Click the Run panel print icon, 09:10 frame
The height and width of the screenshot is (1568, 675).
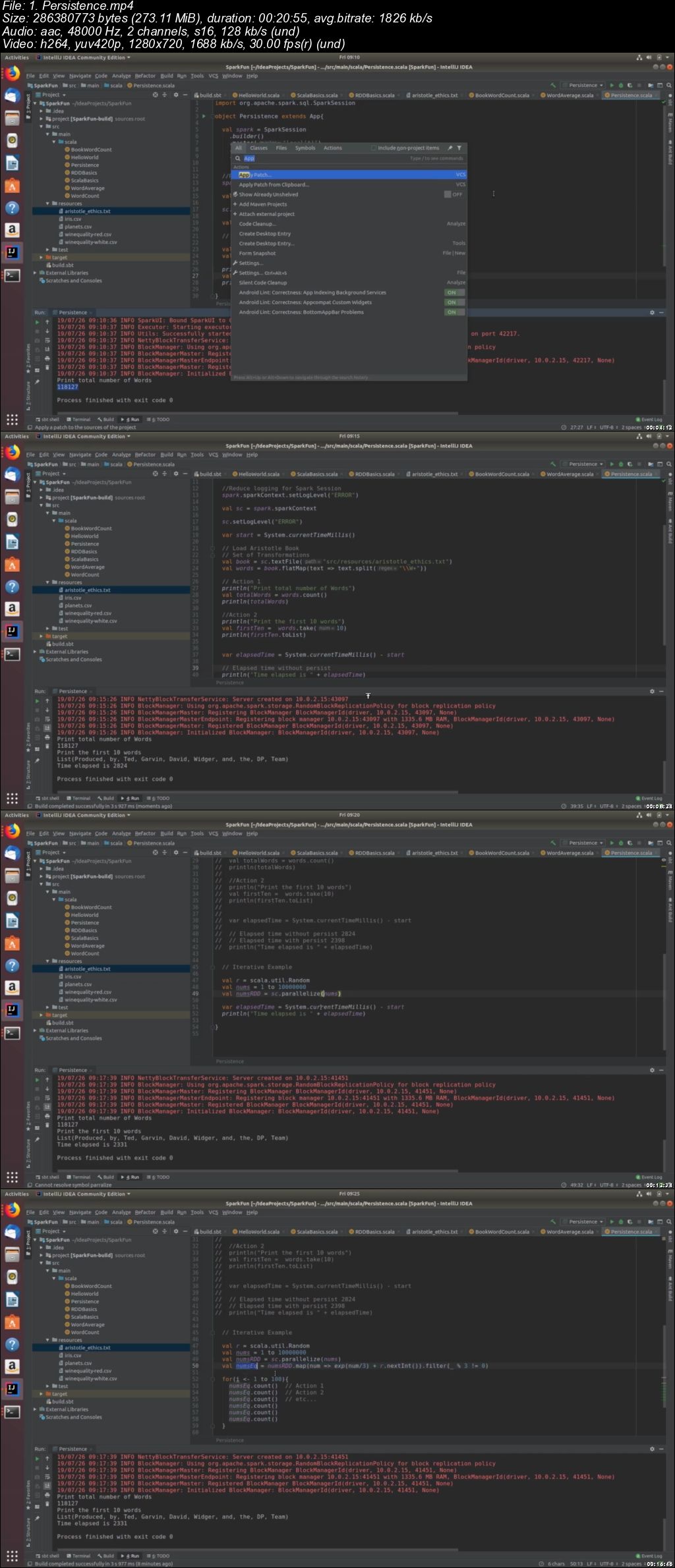pos(47,359)
